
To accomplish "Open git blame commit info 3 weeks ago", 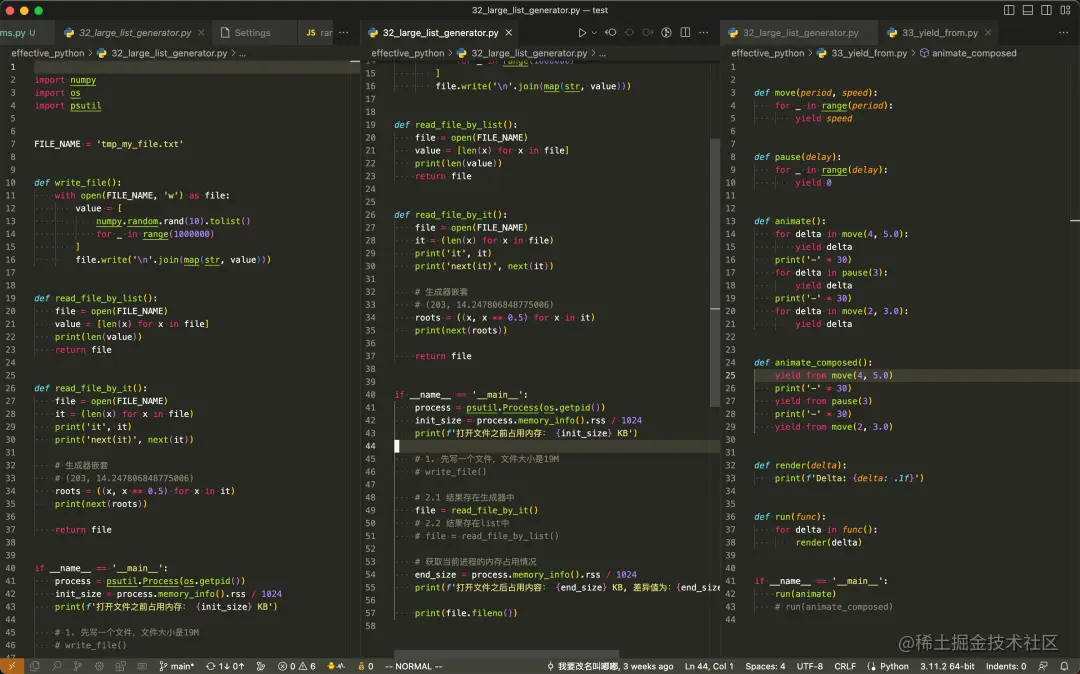I will 610,666.
